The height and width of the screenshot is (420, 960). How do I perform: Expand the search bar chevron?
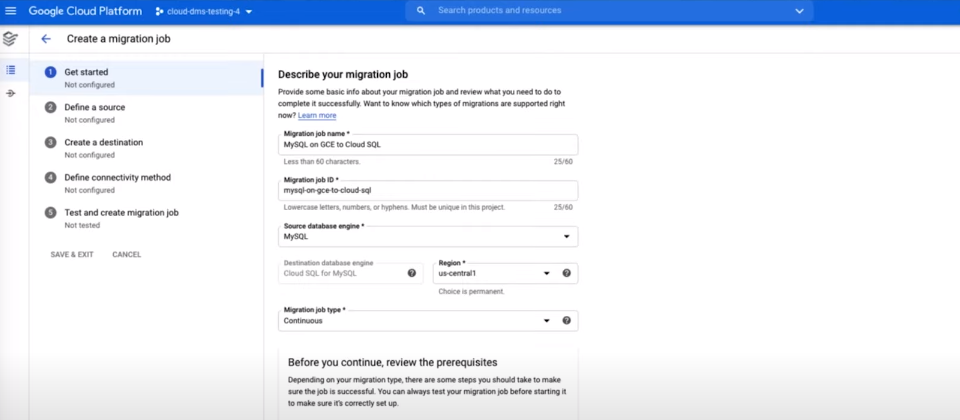pos(799,11)
